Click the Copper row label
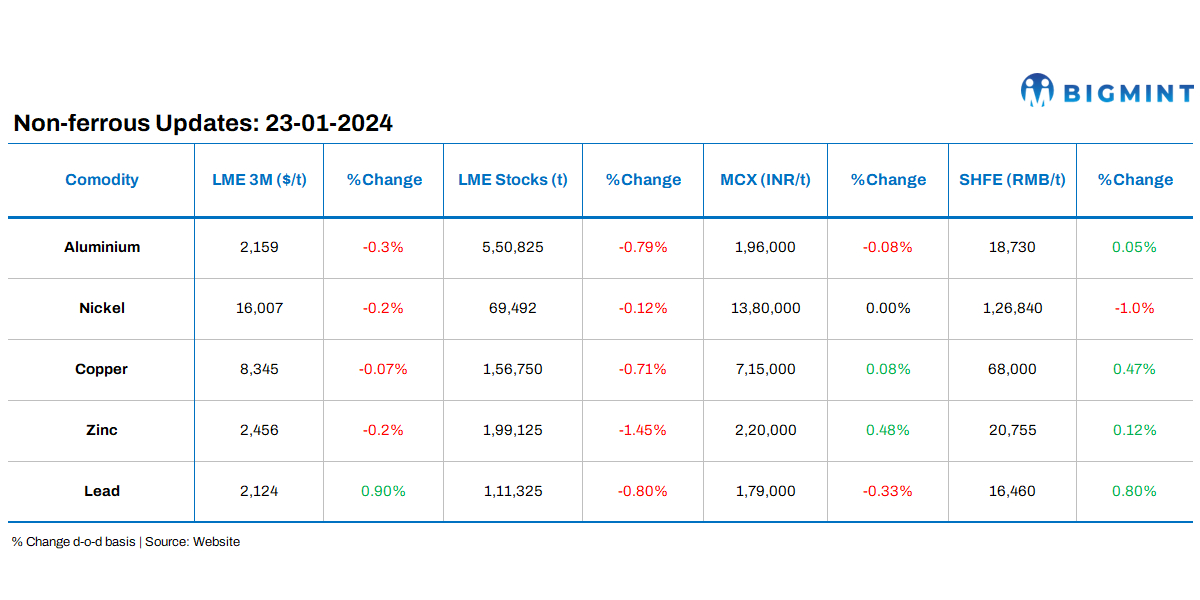The width and height of the screenshot is (1200, 600). click(102, 369)
